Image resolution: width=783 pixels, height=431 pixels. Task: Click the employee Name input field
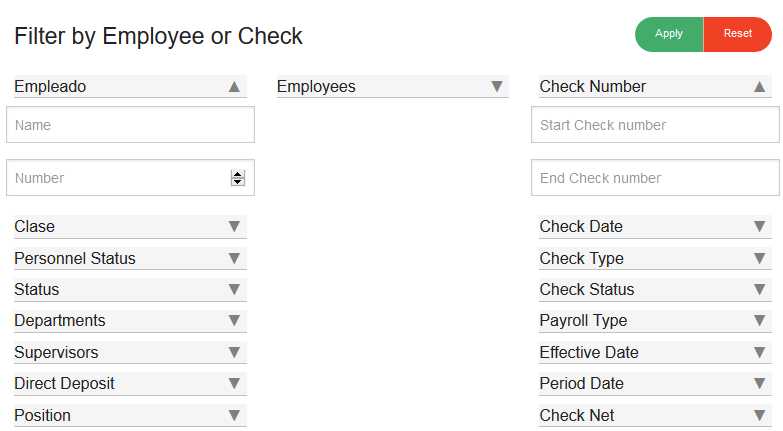pos(130,125)
